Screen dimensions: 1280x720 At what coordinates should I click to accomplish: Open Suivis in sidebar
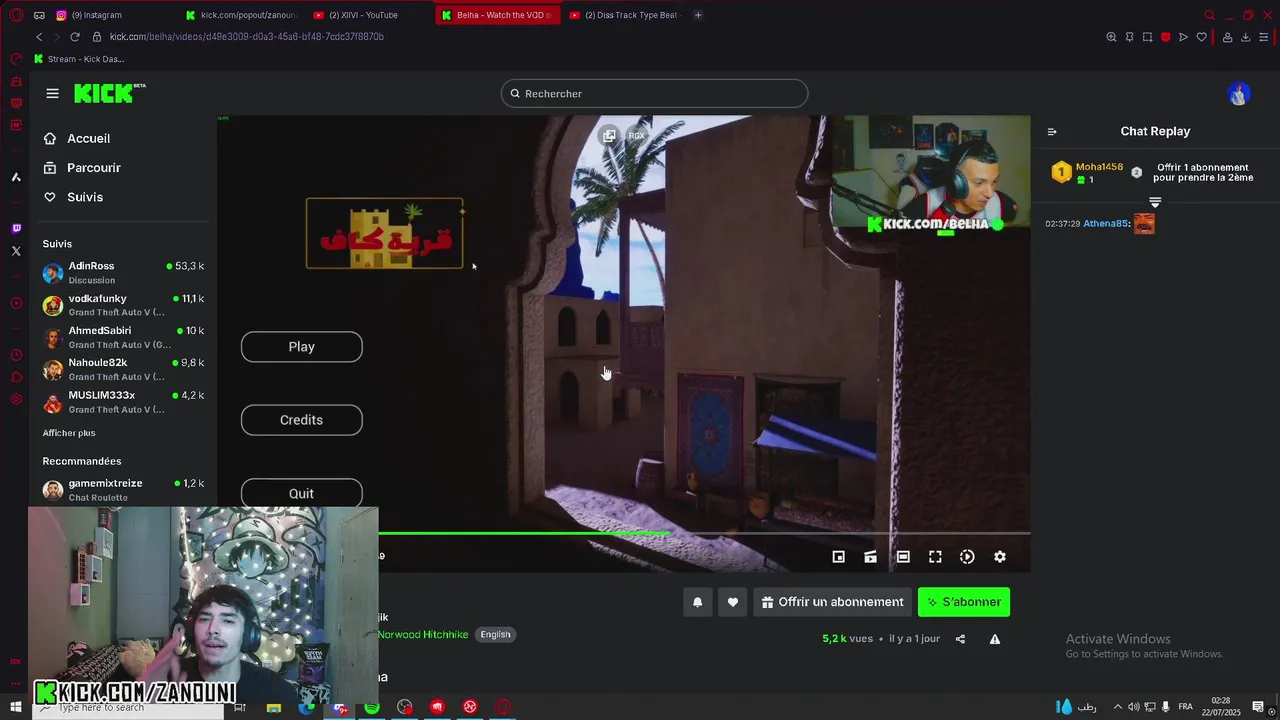click(x=73, y=197)
